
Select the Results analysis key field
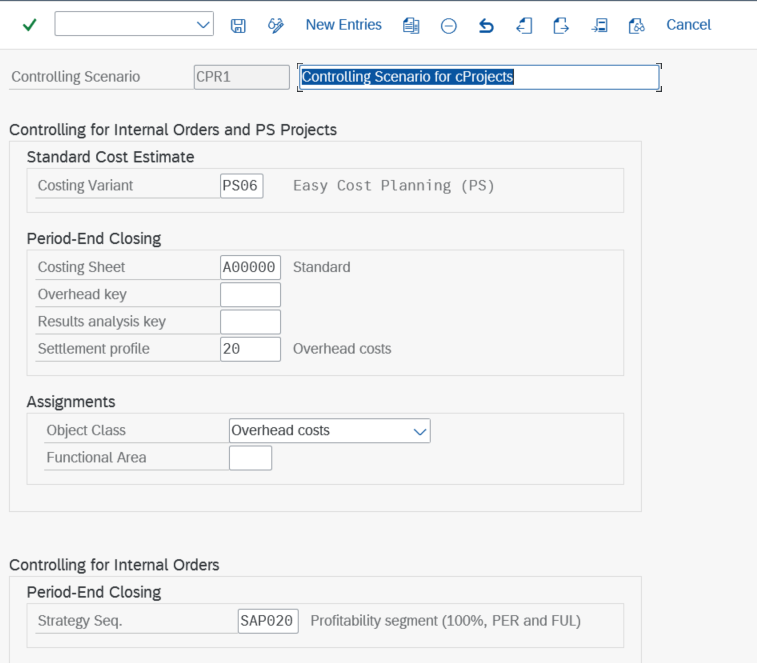point(250,322)
